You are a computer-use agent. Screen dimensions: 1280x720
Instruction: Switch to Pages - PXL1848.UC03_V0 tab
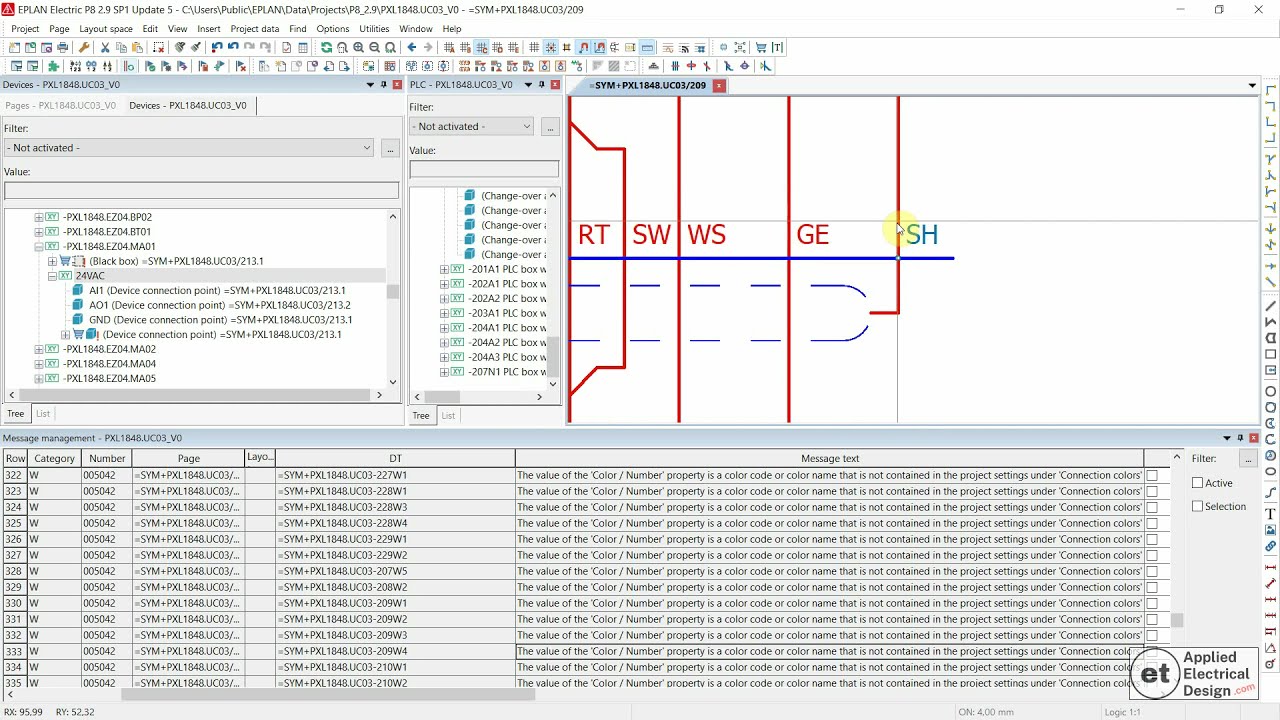tap(61, 105)
